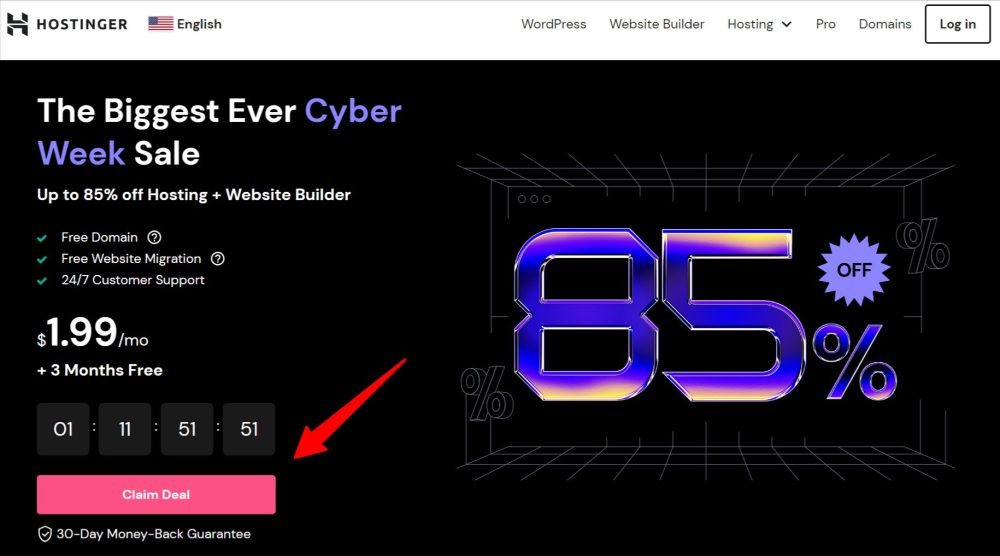
Task: Click the shield icon beside Money-Back Guarantee
Action: click(x=45, y=534)
